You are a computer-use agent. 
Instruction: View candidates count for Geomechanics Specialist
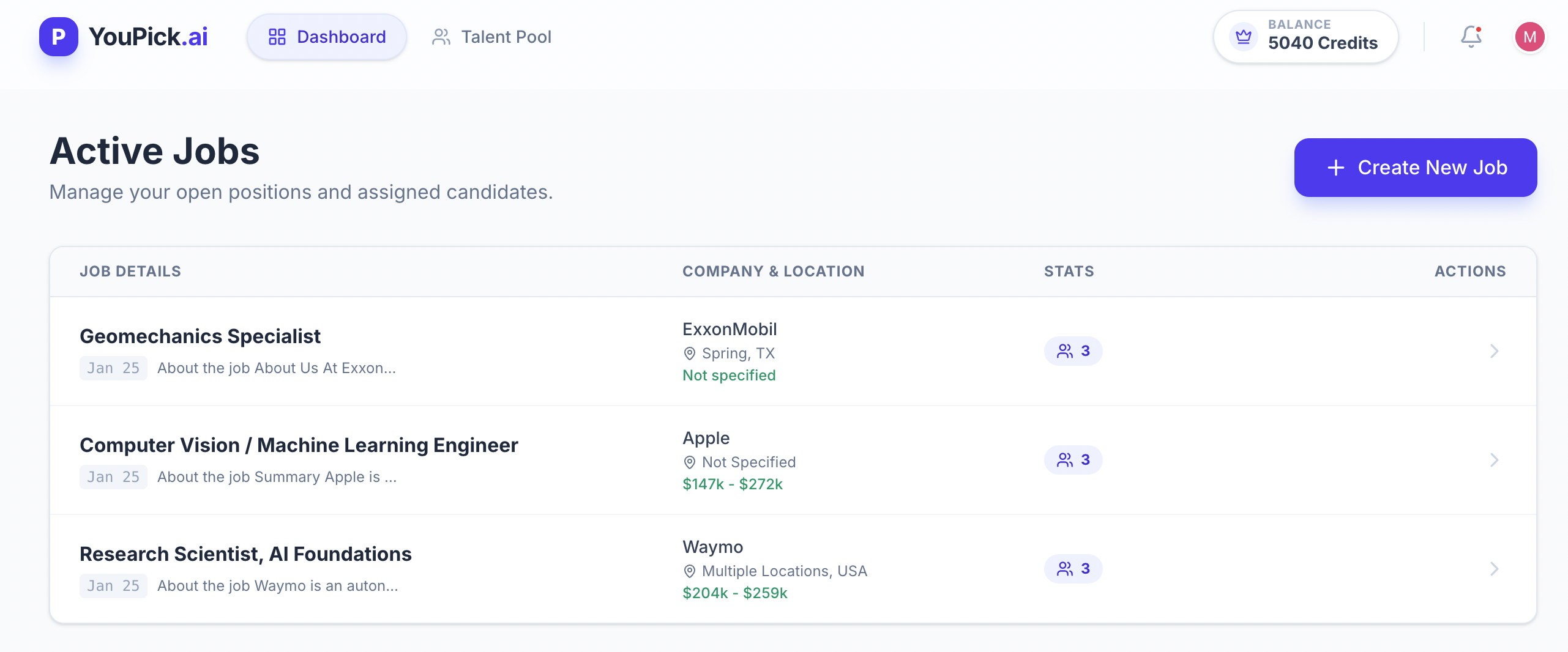coord(1073,351)
